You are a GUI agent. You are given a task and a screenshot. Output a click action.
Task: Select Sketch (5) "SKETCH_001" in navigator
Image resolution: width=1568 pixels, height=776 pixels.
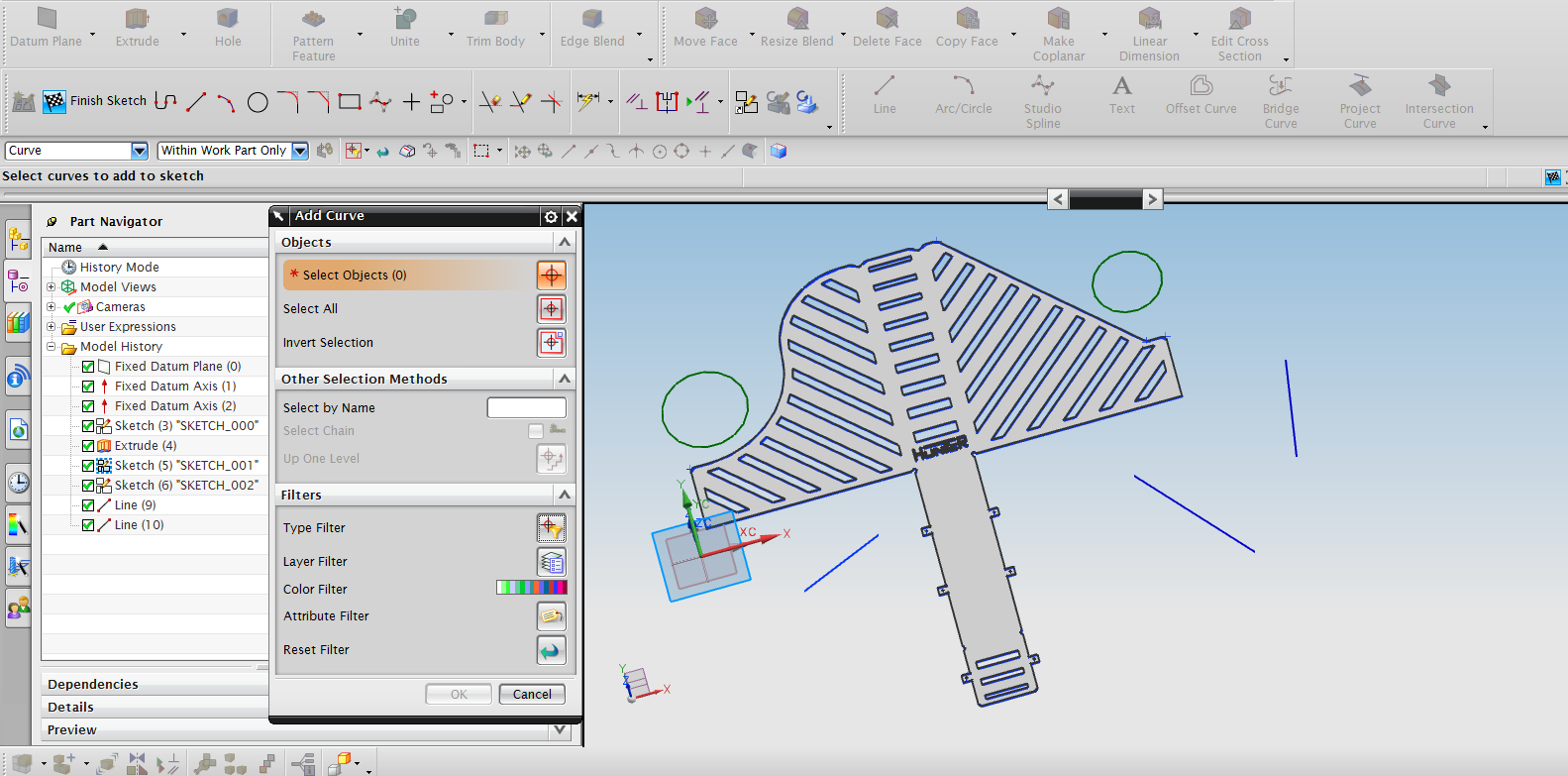185,466
